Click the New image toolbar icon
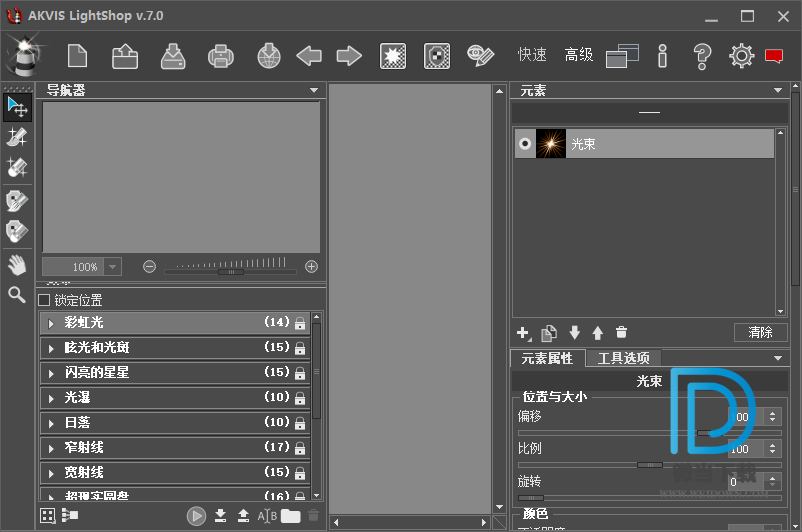Screen dimensions: 802x532 tap(79, 56)
